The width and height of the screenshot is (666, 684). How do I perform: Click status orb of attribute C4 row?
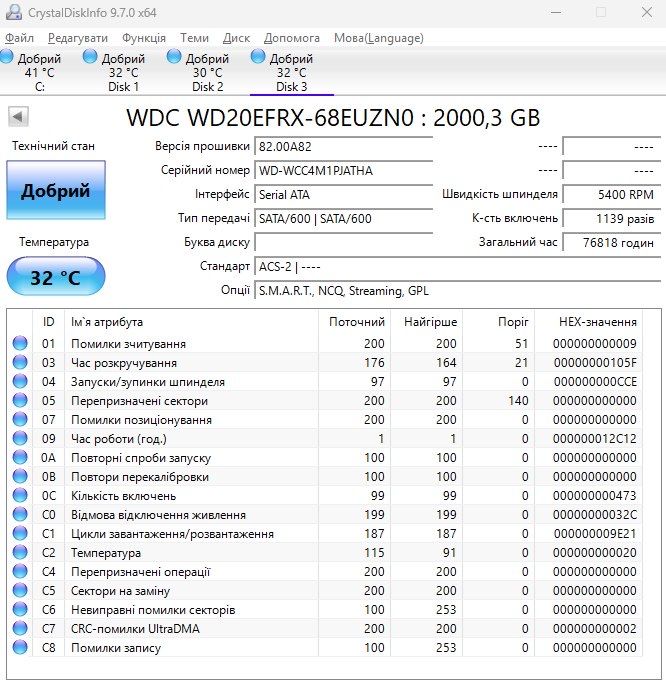(x=20, y=571)
